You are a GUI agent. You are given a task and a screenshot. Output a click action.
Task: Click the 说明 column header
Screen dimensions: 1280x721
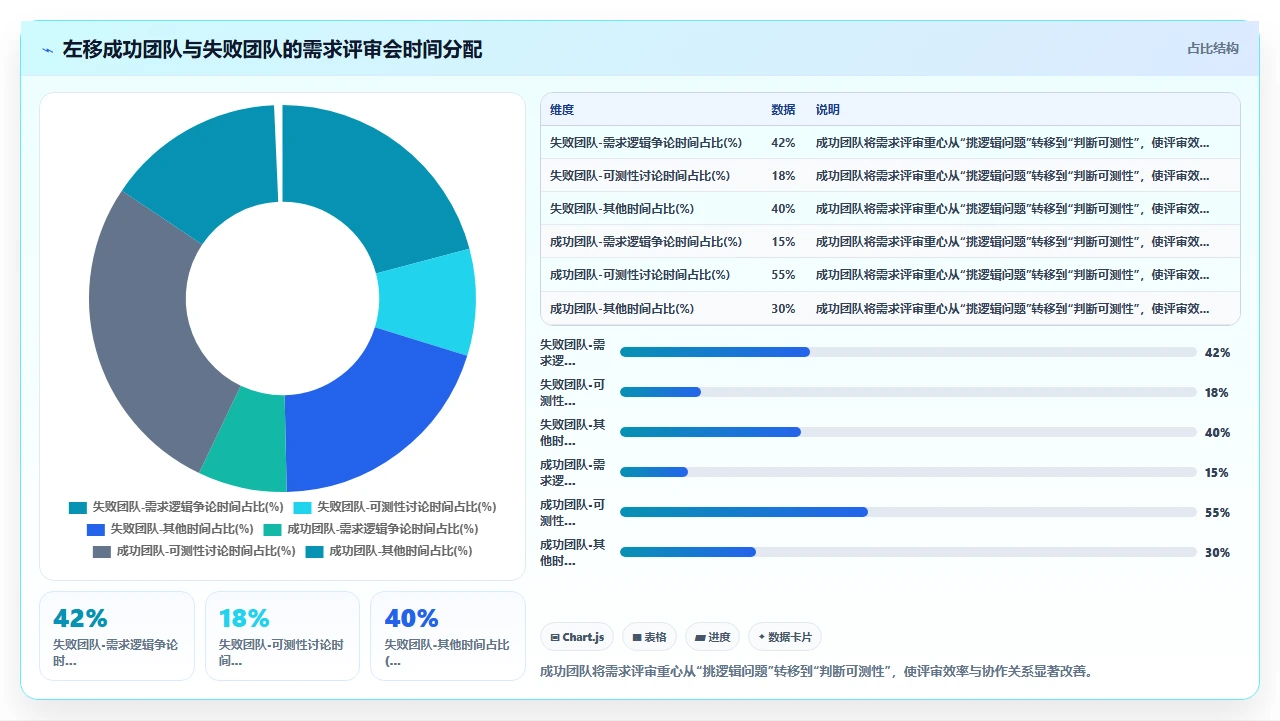pos(828,110)
